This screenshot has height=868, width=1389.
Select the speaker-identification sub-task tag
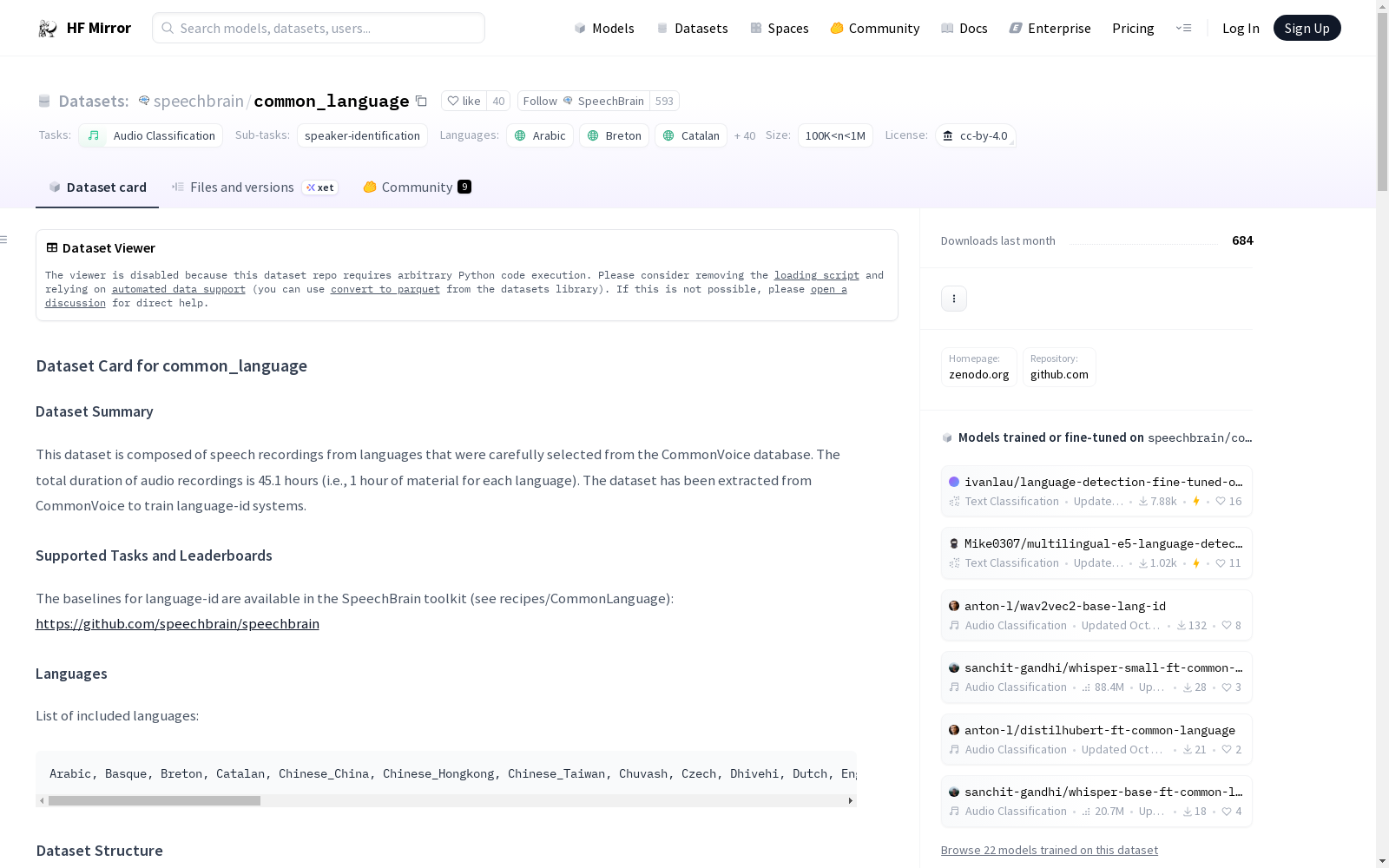(x=362, y=135)
